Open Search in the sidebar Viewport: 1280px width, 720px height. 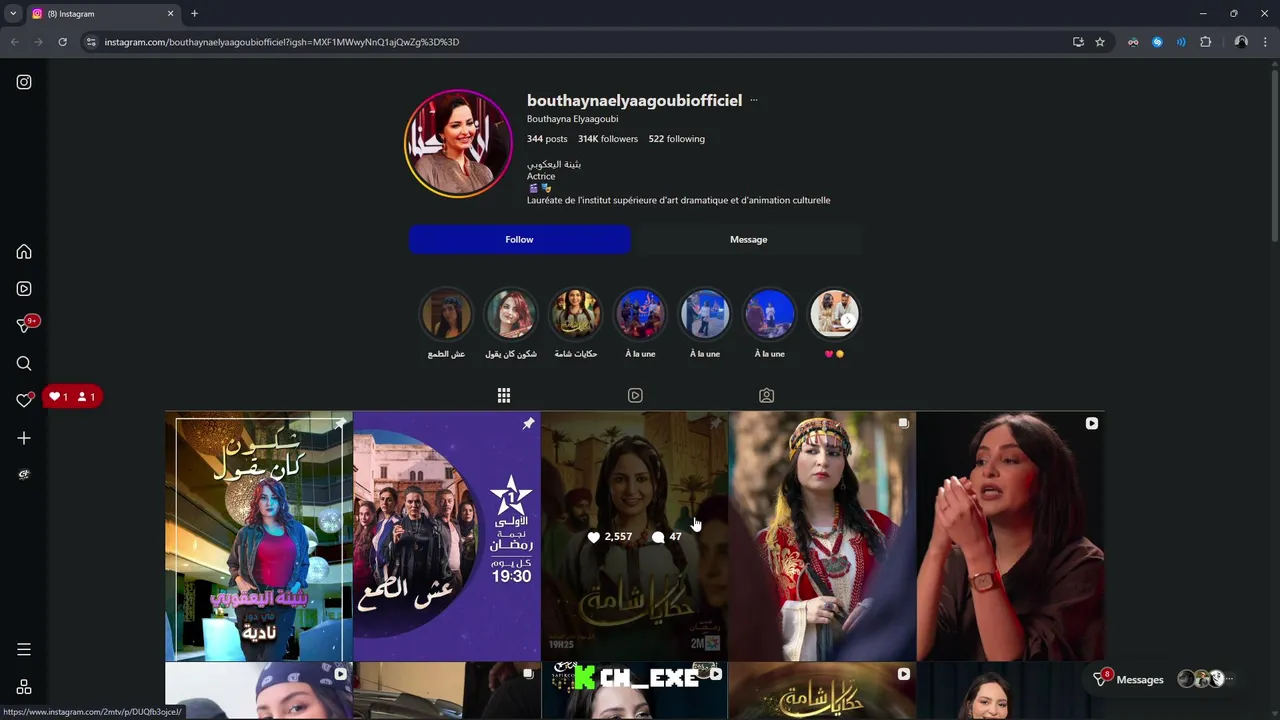(x=24, y=364)
